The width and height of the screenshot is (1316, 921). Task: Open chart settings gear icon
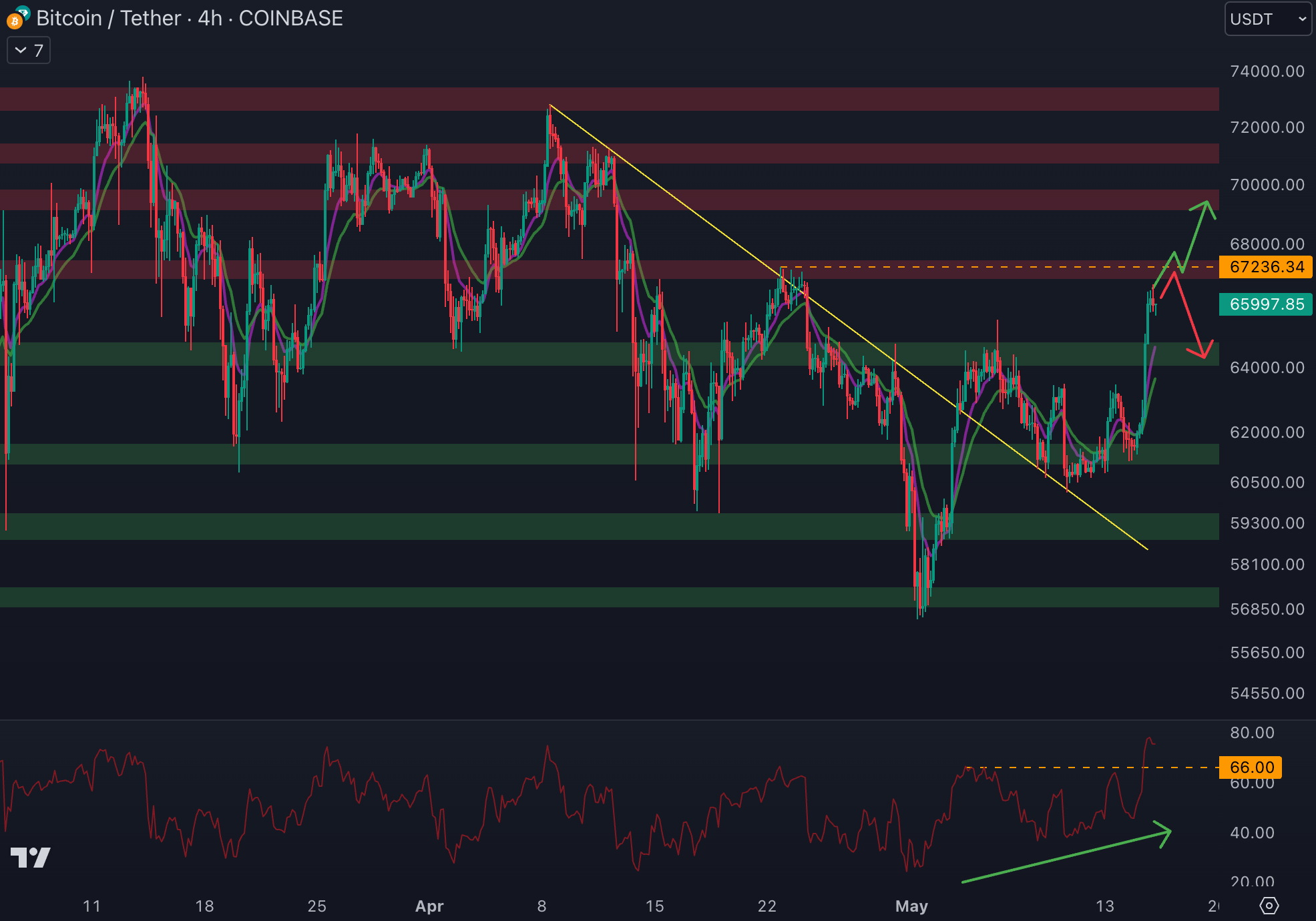1269,906
